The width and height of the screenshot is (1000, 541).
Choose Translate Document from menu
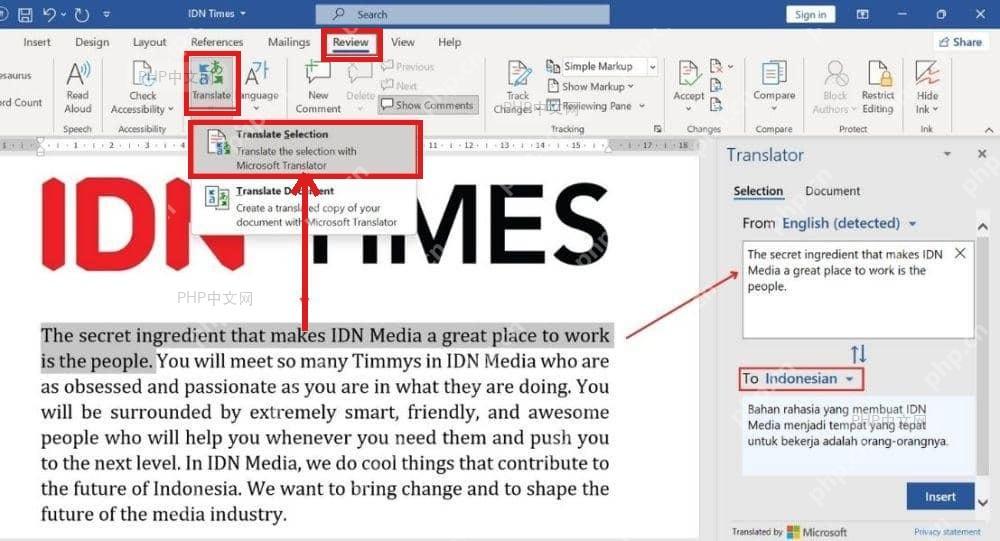304,206
